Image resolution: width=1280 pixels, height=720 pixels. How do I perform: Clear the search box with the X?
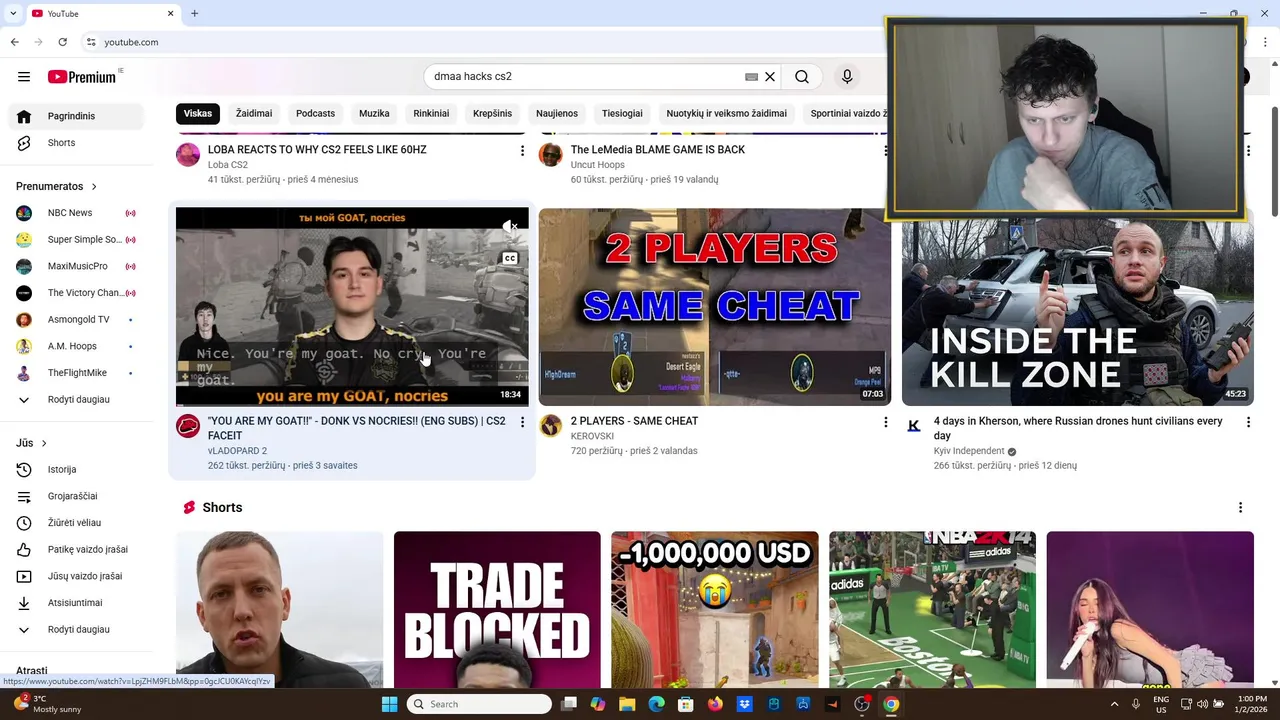(x=770, y=77)
